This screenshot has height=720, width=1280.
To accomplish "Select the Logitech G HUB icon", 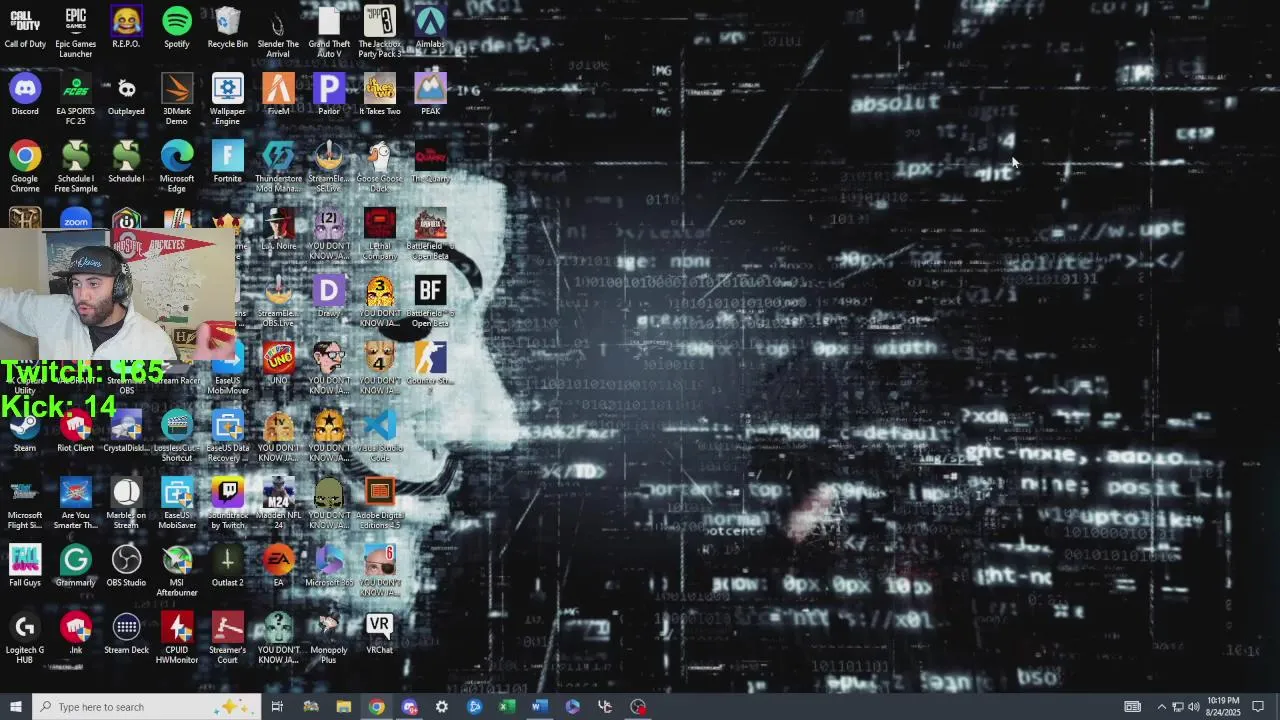I will click(25, 636).
